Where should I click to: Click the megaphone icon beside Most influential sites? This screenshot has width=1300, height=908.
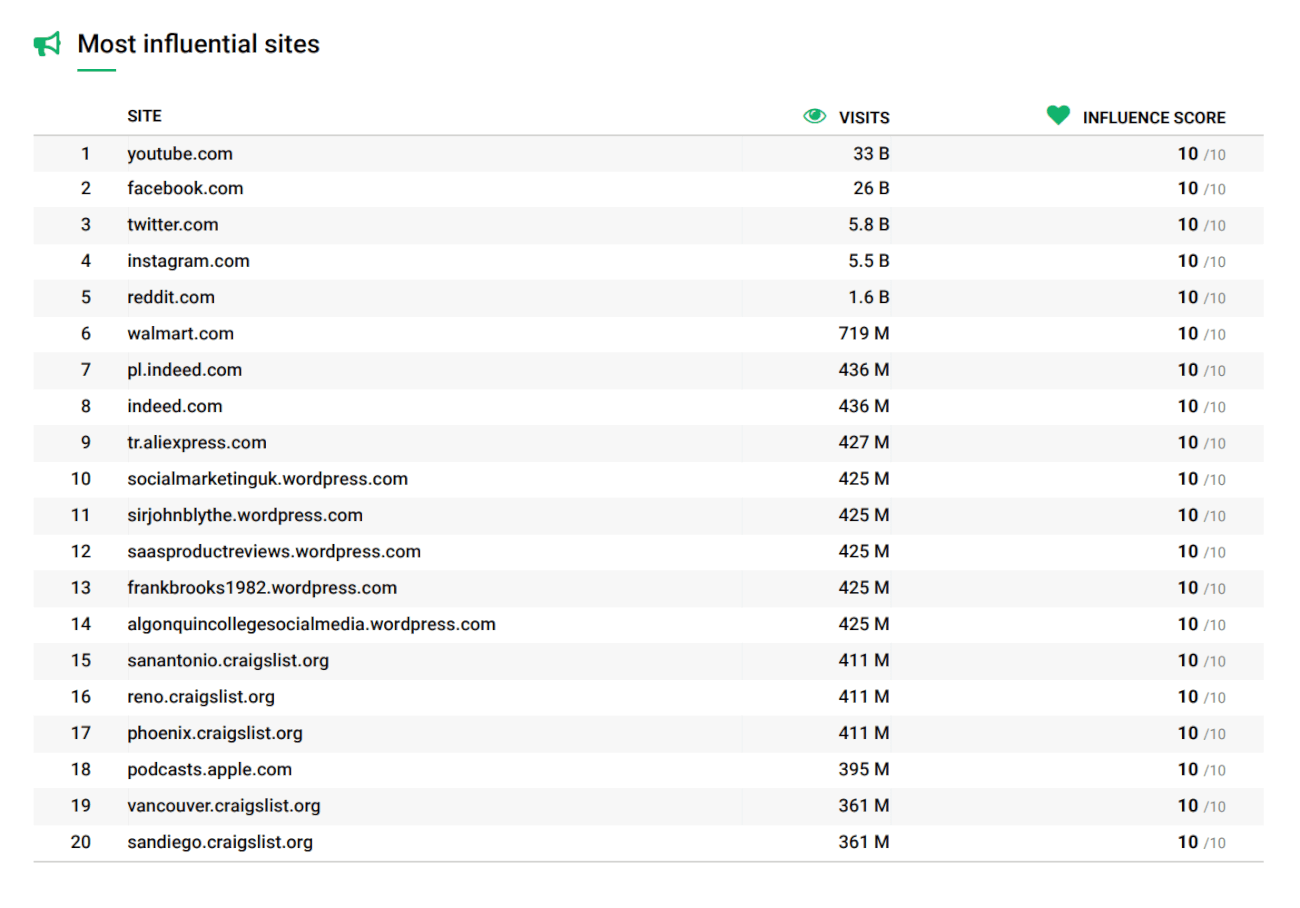[x=47, y=44]
